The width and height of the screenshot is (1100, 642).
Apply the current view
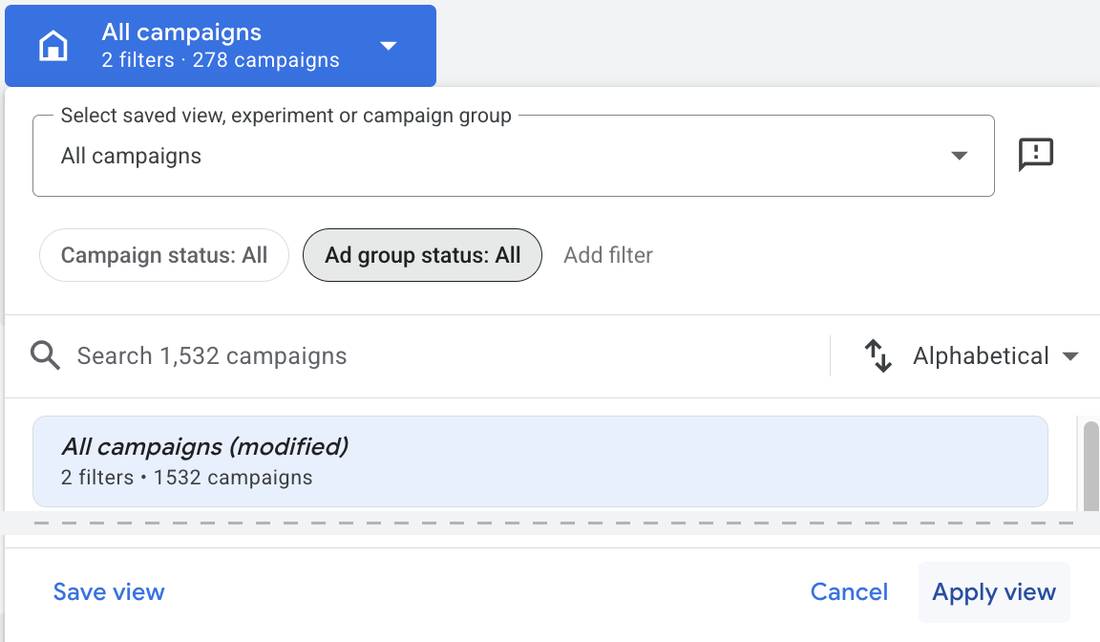coord(993,592)
